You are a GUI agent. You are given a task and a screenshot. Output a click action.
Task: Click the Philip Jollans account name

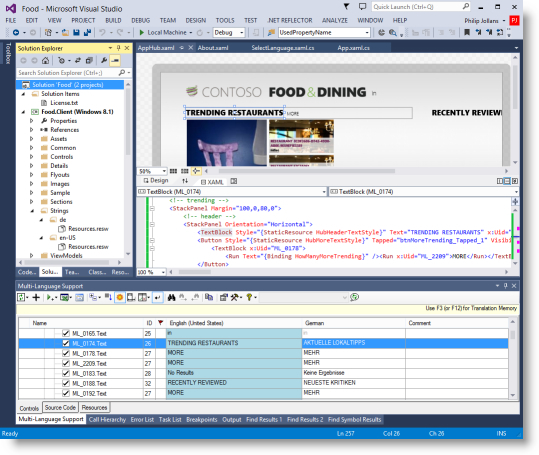click(x=481, y=21)
